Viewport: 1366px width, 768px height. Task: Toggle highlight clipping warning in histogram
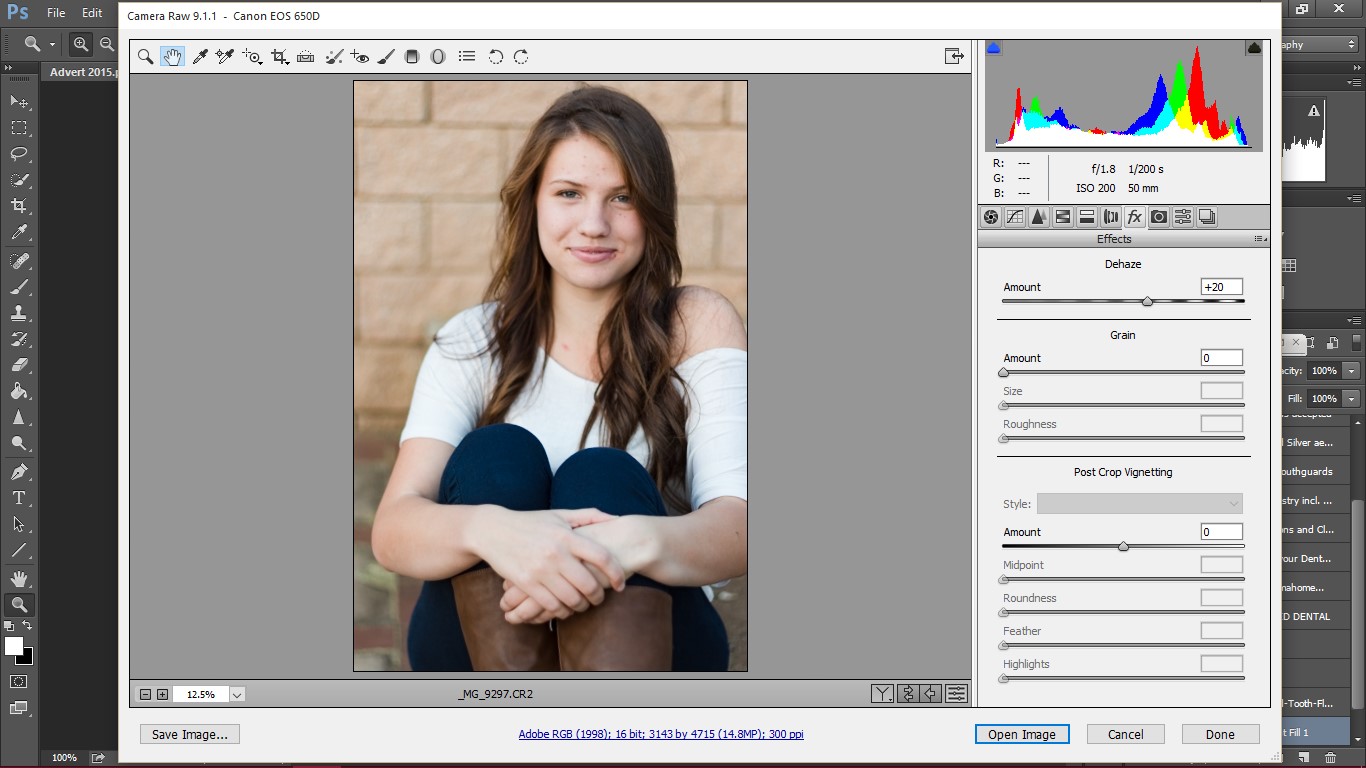click(1254, 48)
